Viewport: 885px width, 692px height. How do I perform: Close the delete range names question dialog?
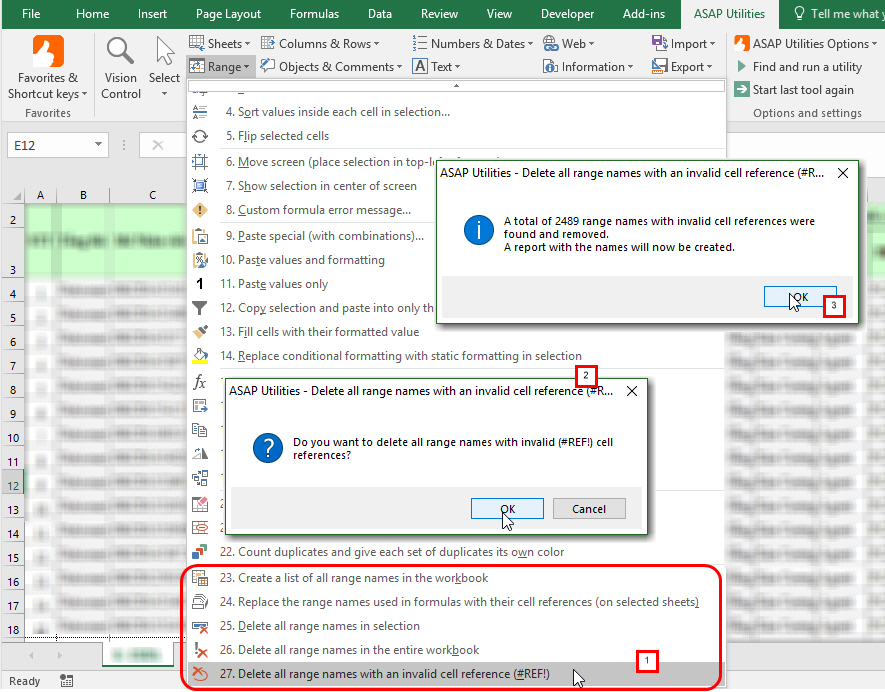pos(632,391)
